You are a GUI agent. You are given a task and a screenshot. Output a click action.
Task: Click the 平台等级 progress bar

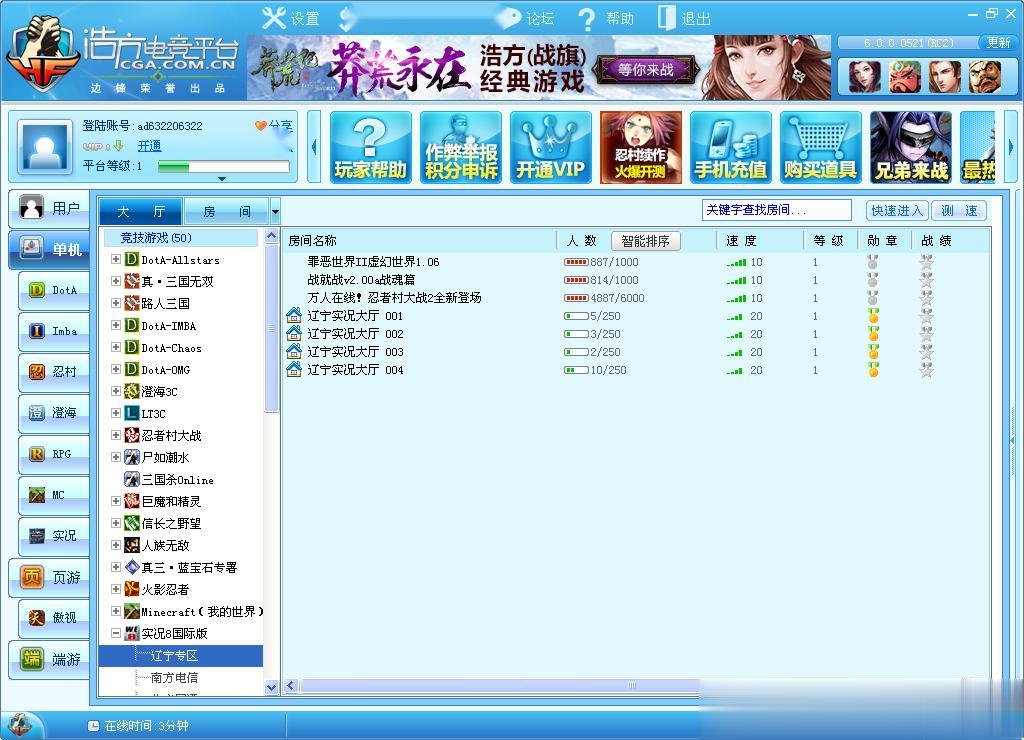(223, 167)
